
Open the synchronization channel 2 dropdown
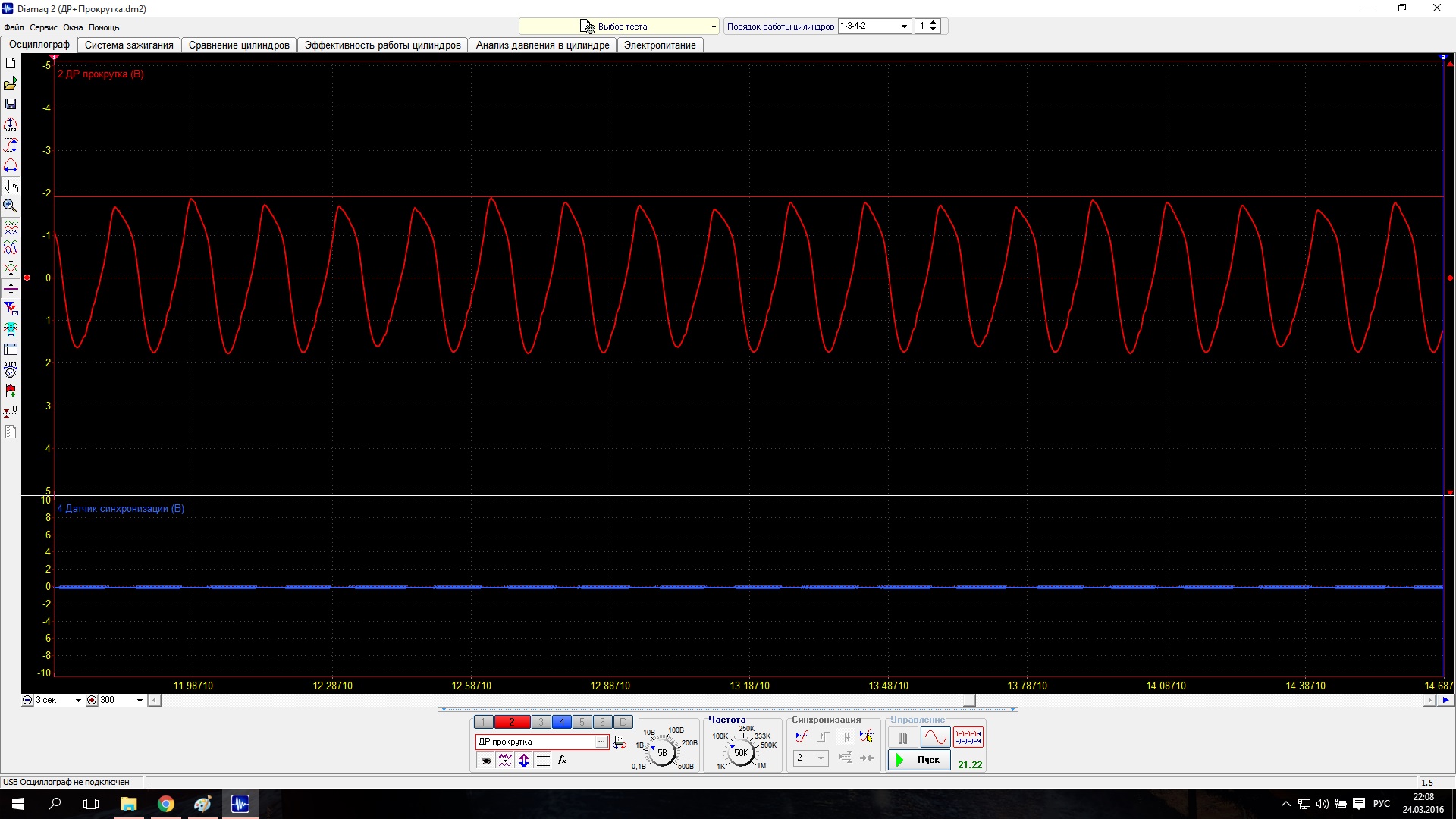(811, 758)
